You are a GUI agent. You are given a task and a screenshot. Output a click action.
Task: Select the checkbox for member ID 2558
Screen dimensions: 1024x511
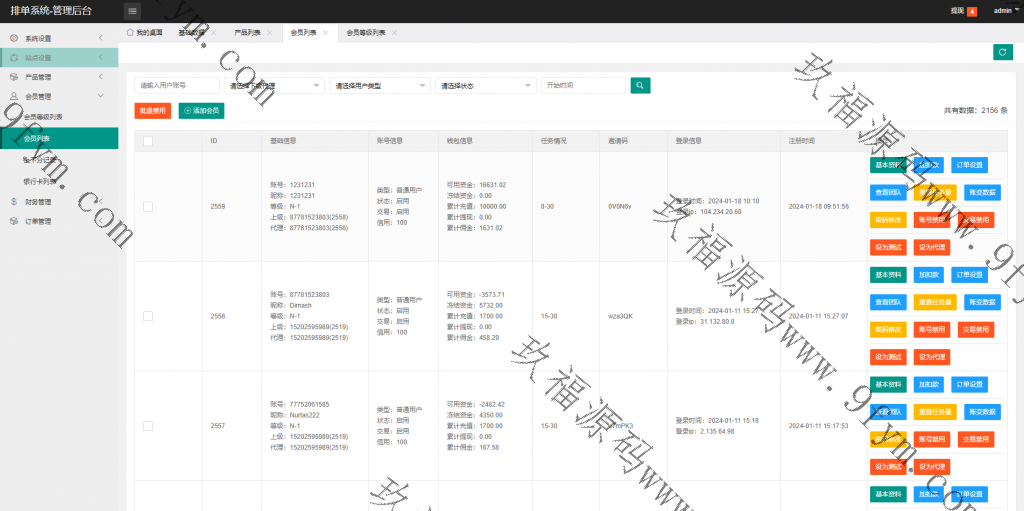coord(148,316)
